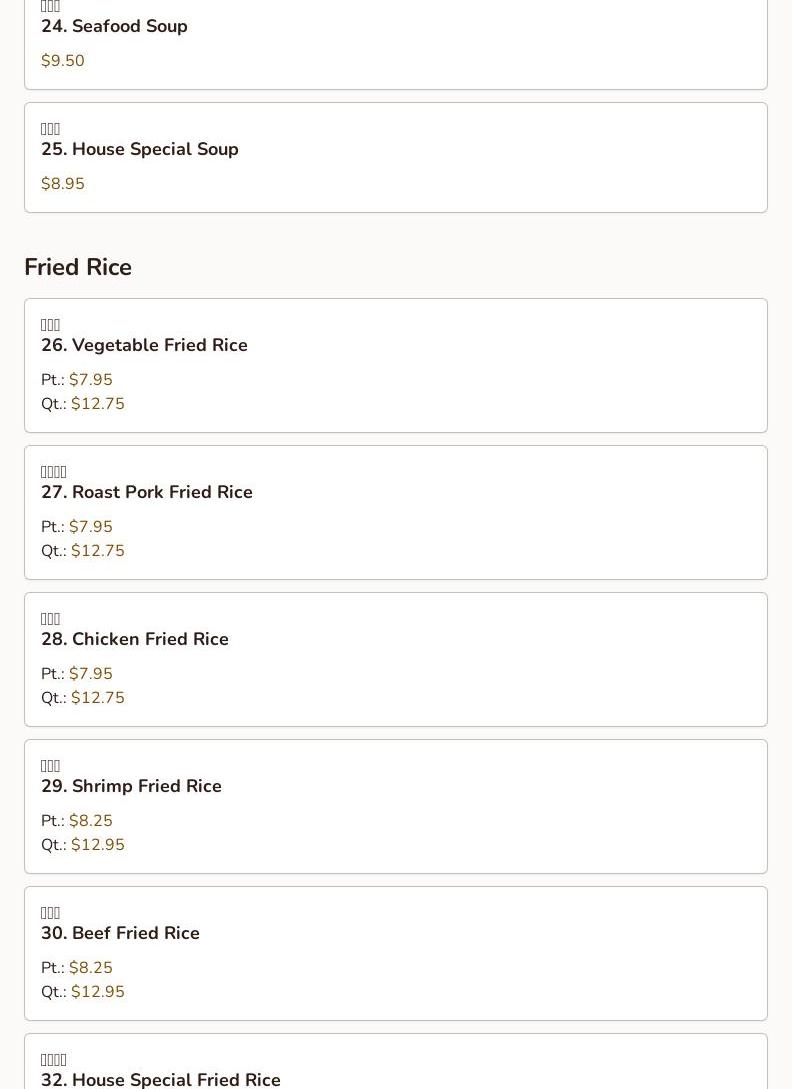Click the $9.50 Seafood Soup price
Viewport: 792px width, 1089px height.
click(63, 61)
